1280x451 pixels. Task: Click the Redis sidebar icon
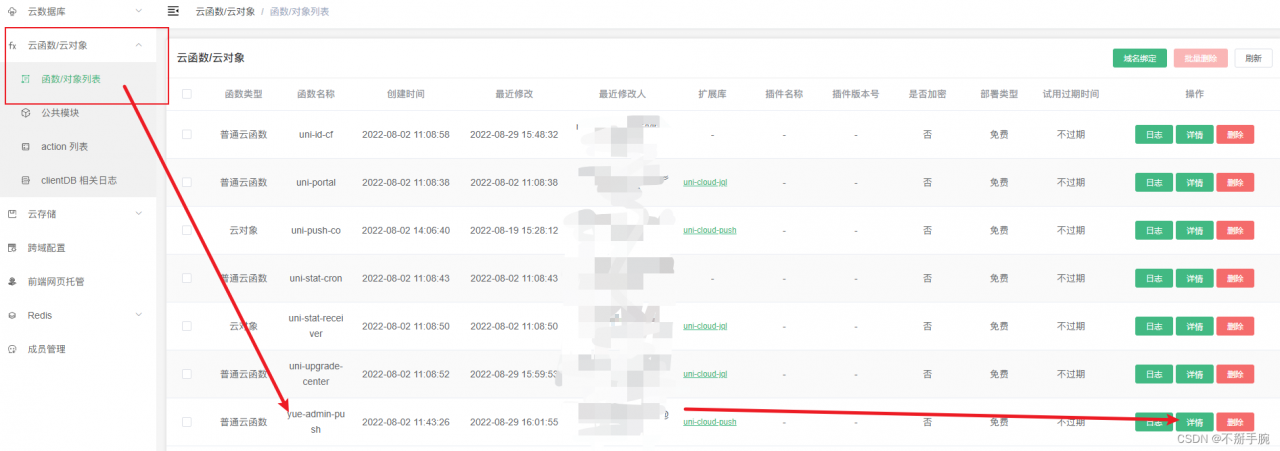click(x=12, y=316)
